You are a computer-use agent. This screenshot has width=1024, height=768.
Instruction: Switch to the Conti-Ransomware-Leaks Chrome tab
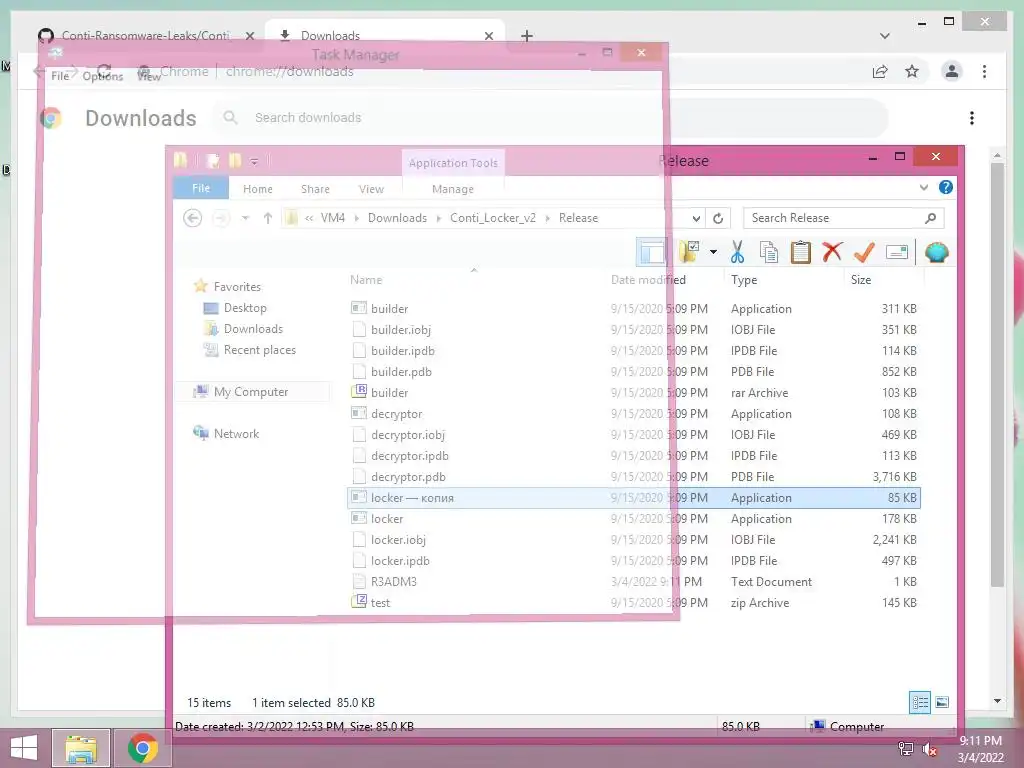click(x=145, y=36)
